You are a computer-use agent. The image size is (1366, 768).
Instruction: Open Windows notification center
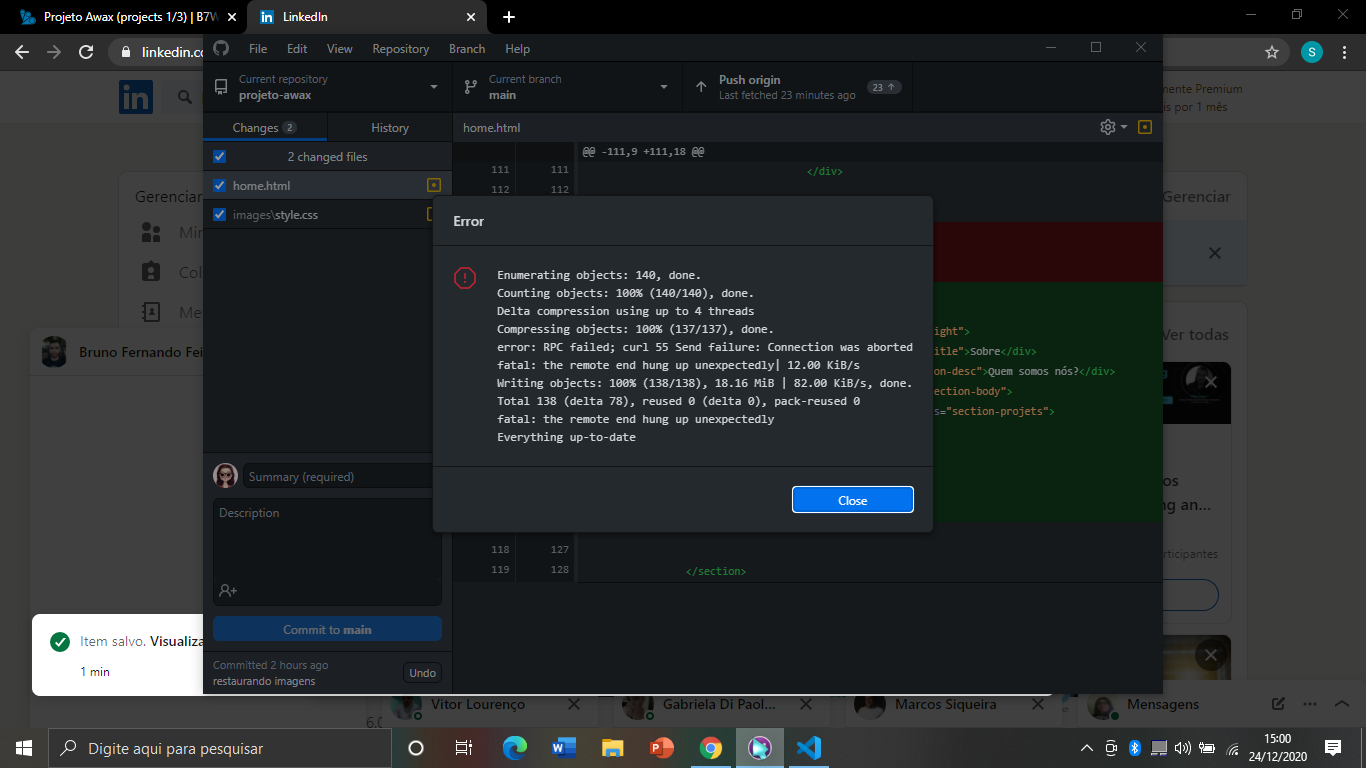(x=1332, y=748)
